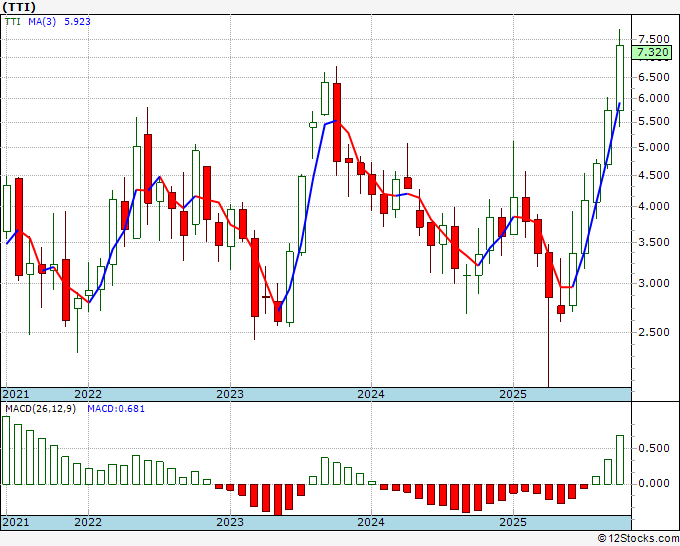
Task: Click 2022 on the MACD timeline
Action: 88,522
